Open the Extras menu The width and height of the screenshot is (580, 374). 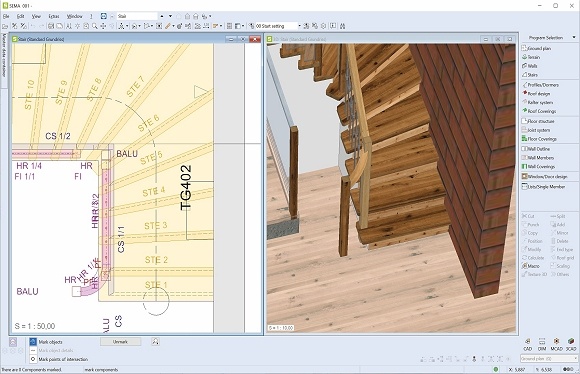click(x=54, y=16)
